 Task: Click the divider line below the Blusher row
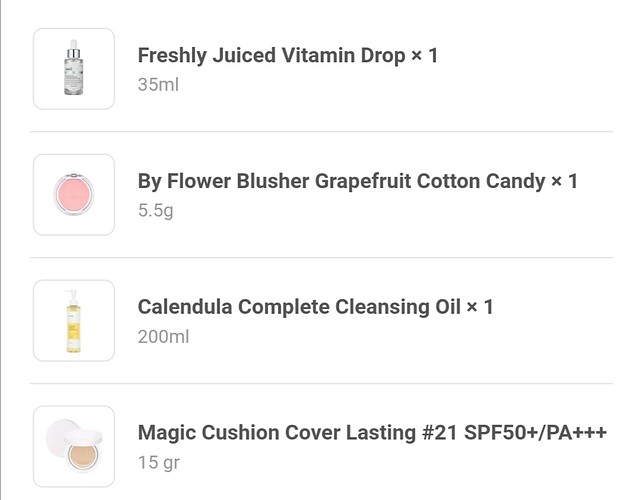point(321,258)
